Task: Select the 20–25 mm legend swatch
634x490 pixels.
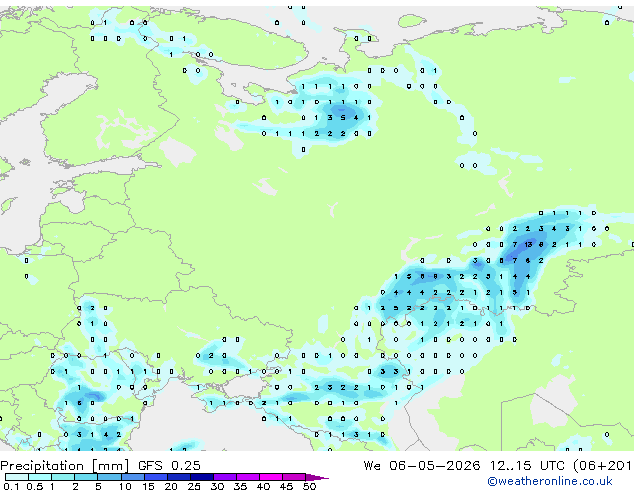Action: pyautogui.click(x=179, y=477)
